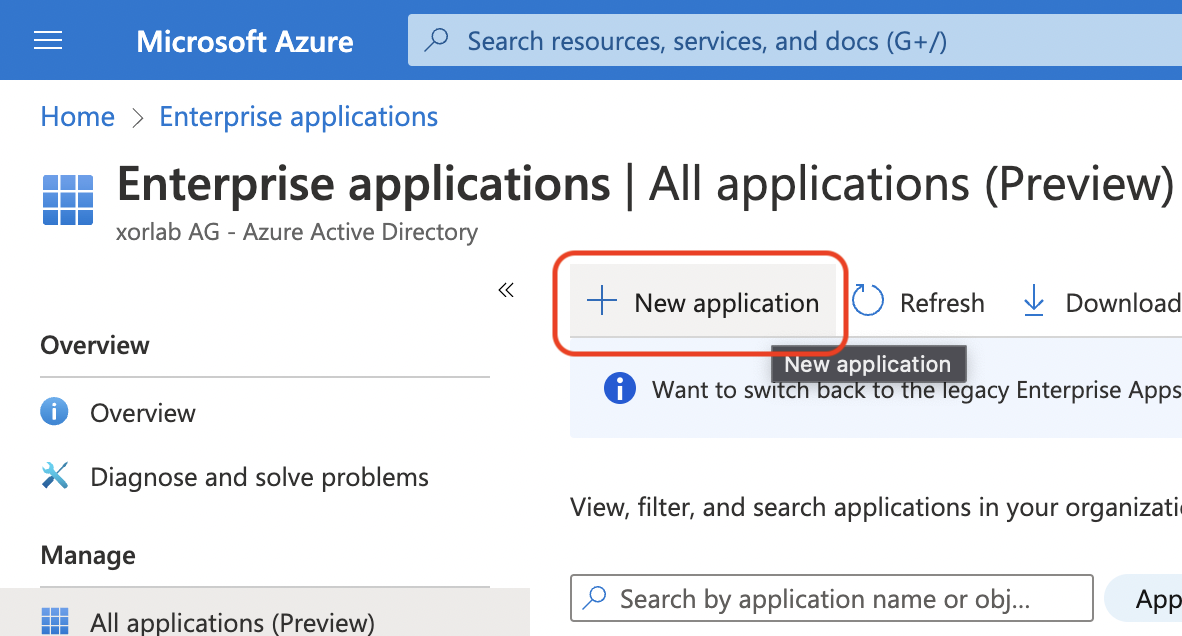Focus the Search by application name field
The width and height of the screenshot is (1182, 636).
point(831,598)
